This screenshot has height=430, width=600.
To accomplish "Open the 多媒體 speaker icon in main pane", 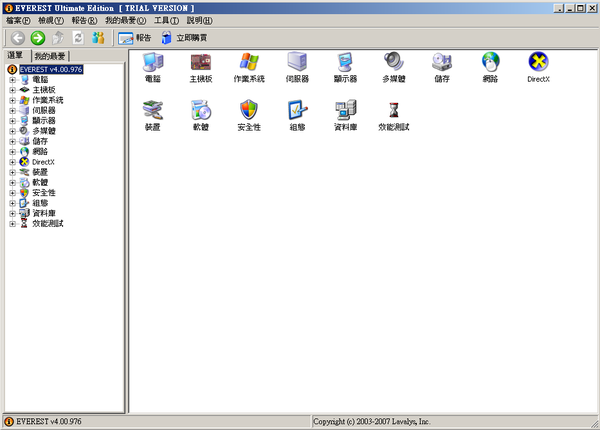I will click(393, 67).
